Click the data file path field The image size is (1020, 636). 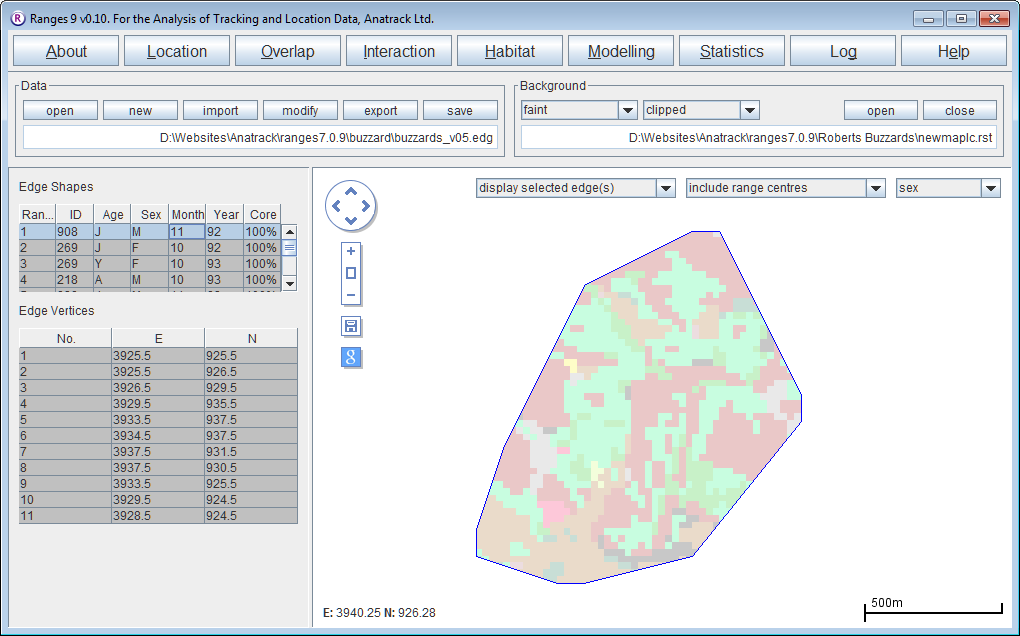tap(260, 137)
